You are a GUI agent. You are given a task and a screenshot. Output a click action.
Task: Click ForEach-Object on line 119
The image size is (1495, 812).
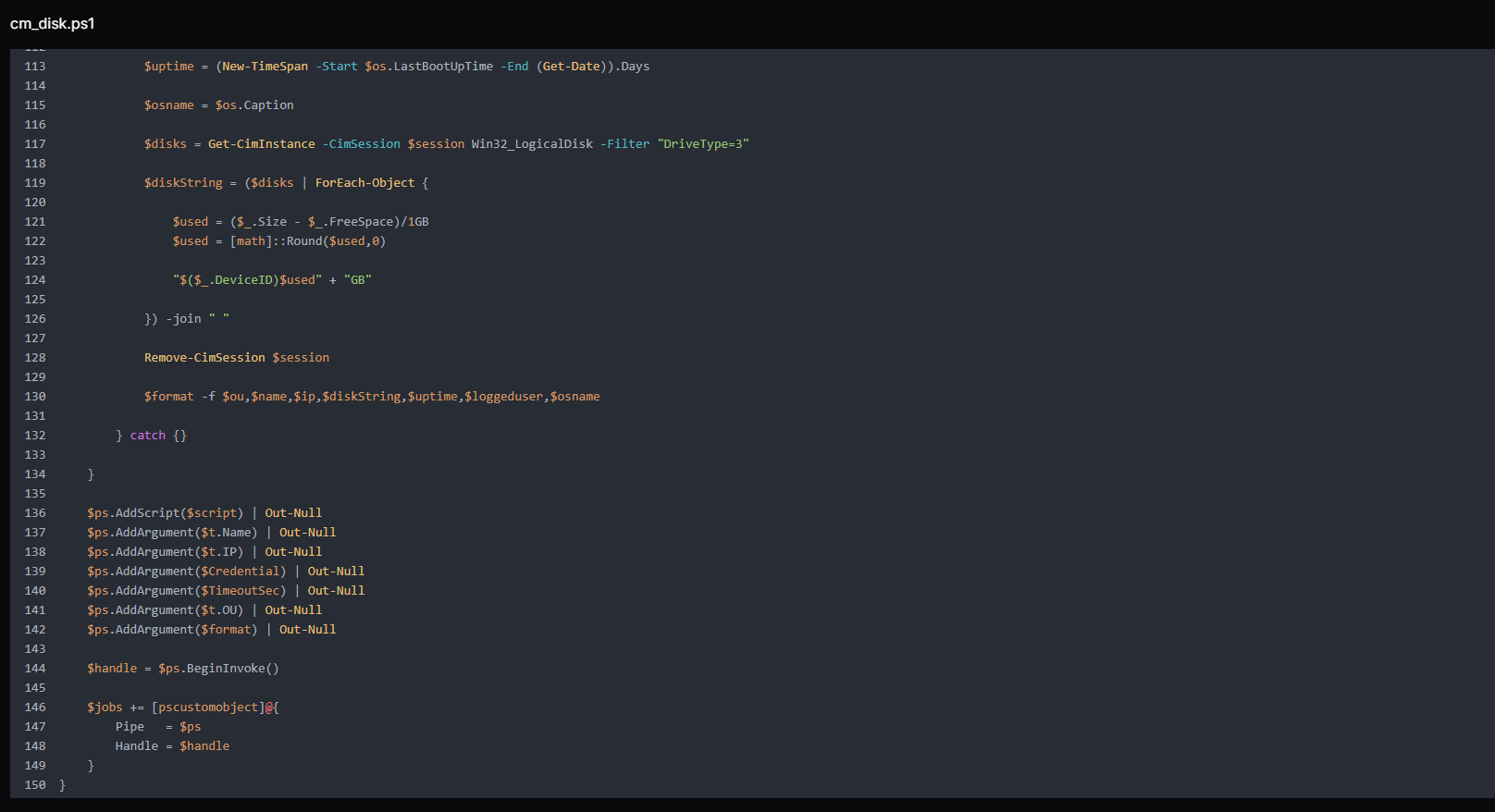click(x=365, y=183)
